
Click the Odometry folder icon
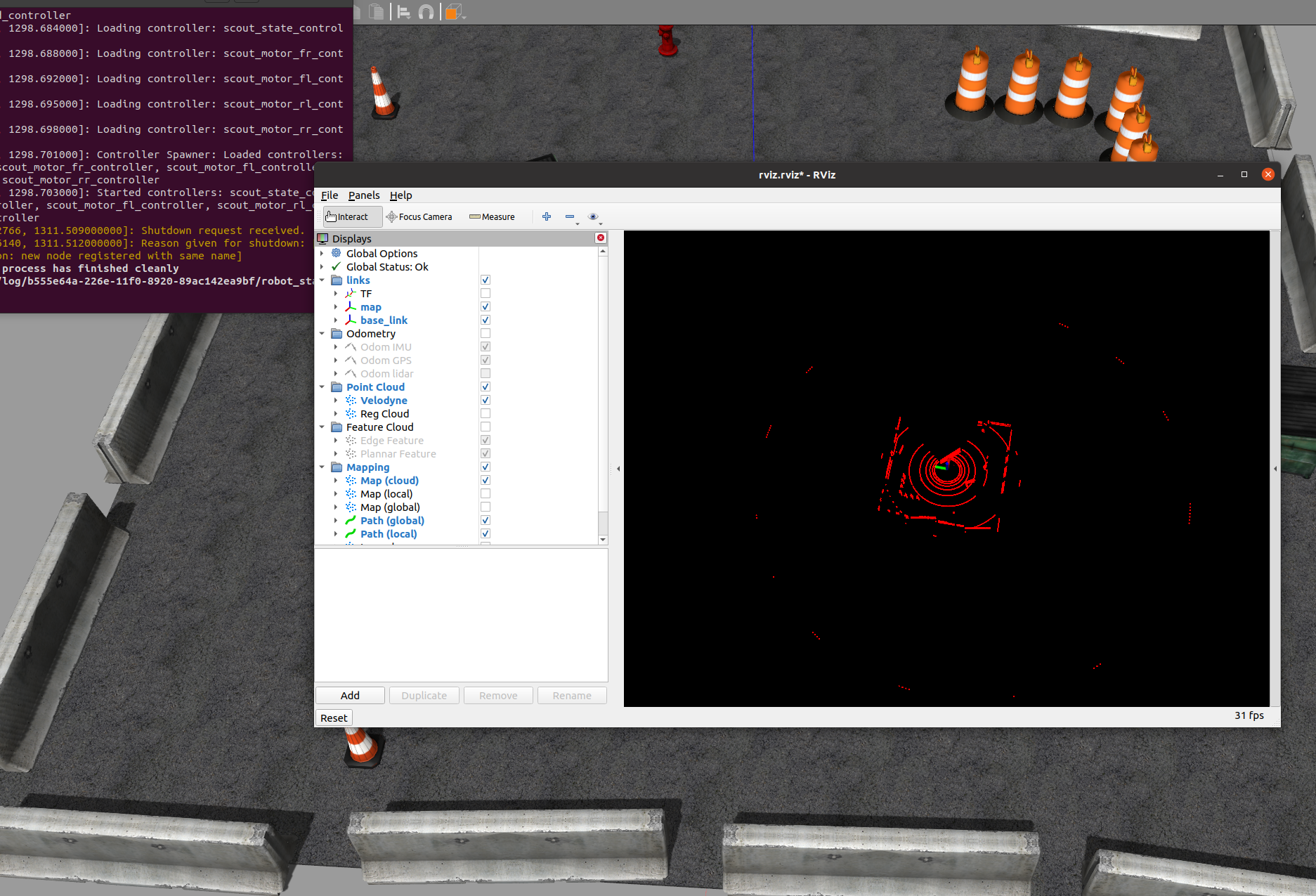(x=337, y=333)
